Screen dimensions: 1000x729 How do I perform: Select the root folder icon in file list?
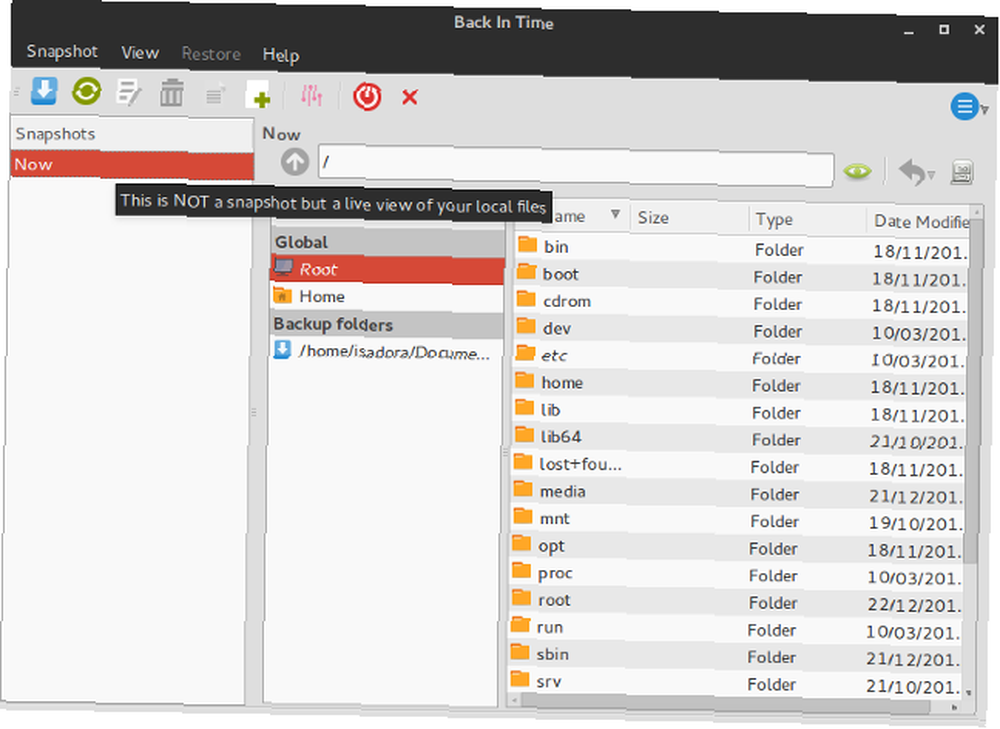point(521,597)
